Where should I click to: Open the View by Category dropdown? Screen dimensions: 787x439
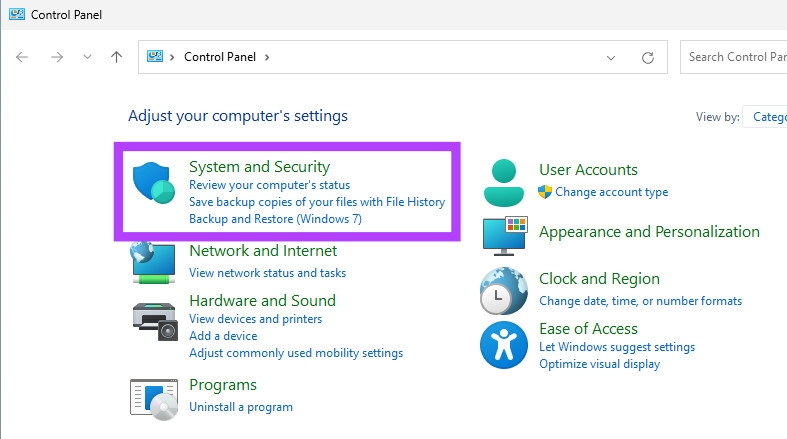point(764,117)
